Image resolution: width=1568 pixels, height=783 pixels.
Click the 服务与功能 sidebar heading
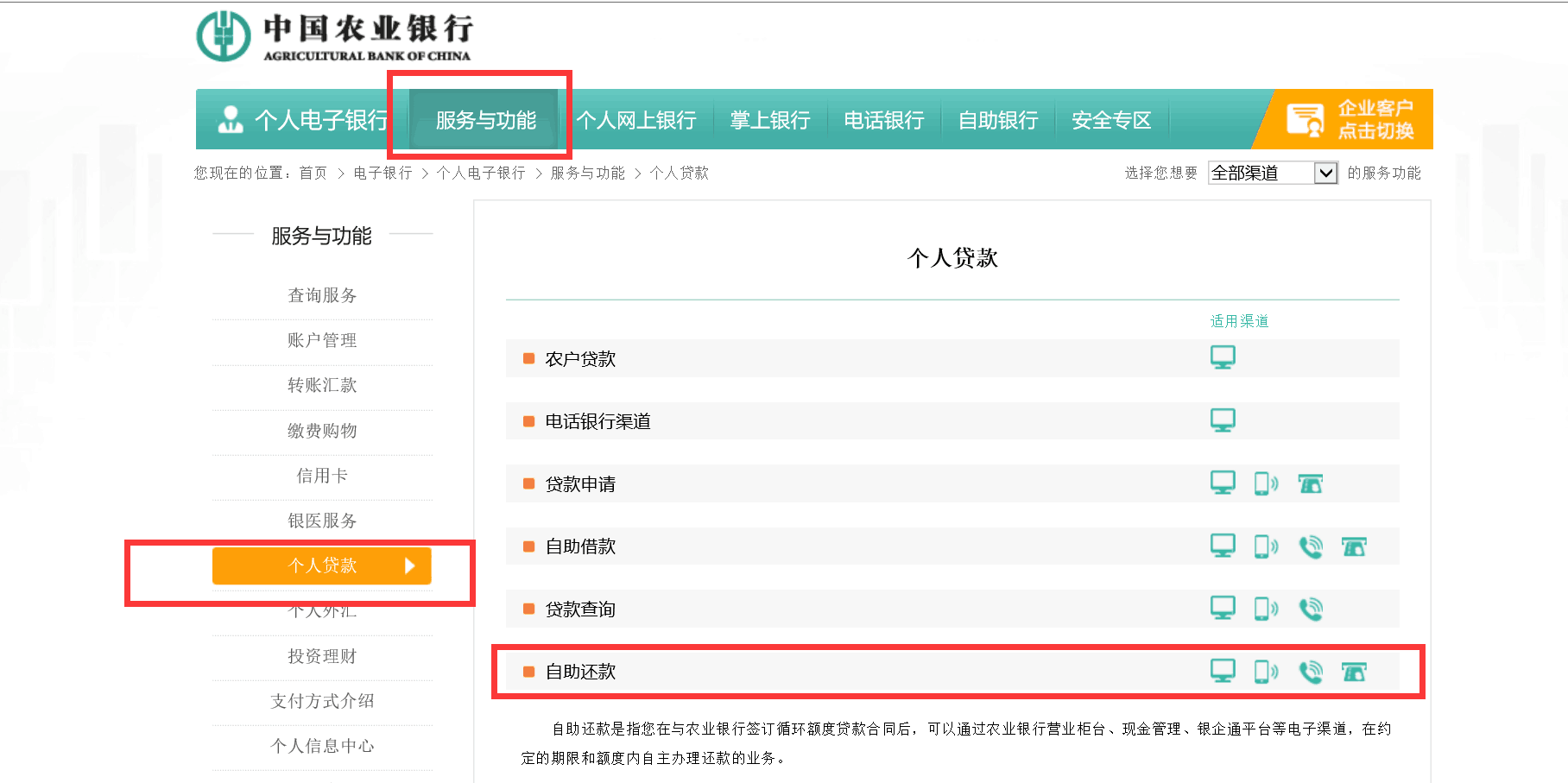pyautogui.click(x=321, y=236)
